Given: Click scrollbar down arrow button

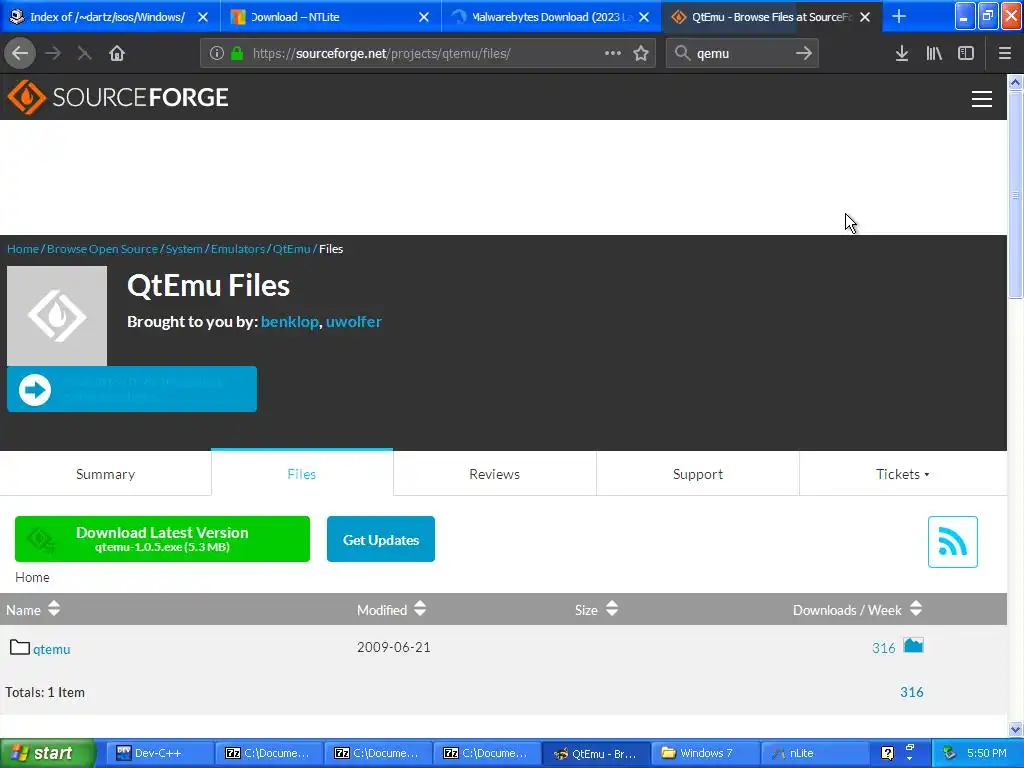Looking at the screenshot, I should click(1015, 729).
